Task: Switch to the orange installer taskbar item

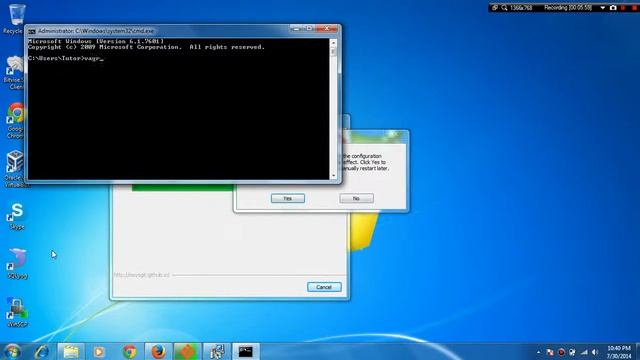Action: pyautogui.click(x=187, y=351)
